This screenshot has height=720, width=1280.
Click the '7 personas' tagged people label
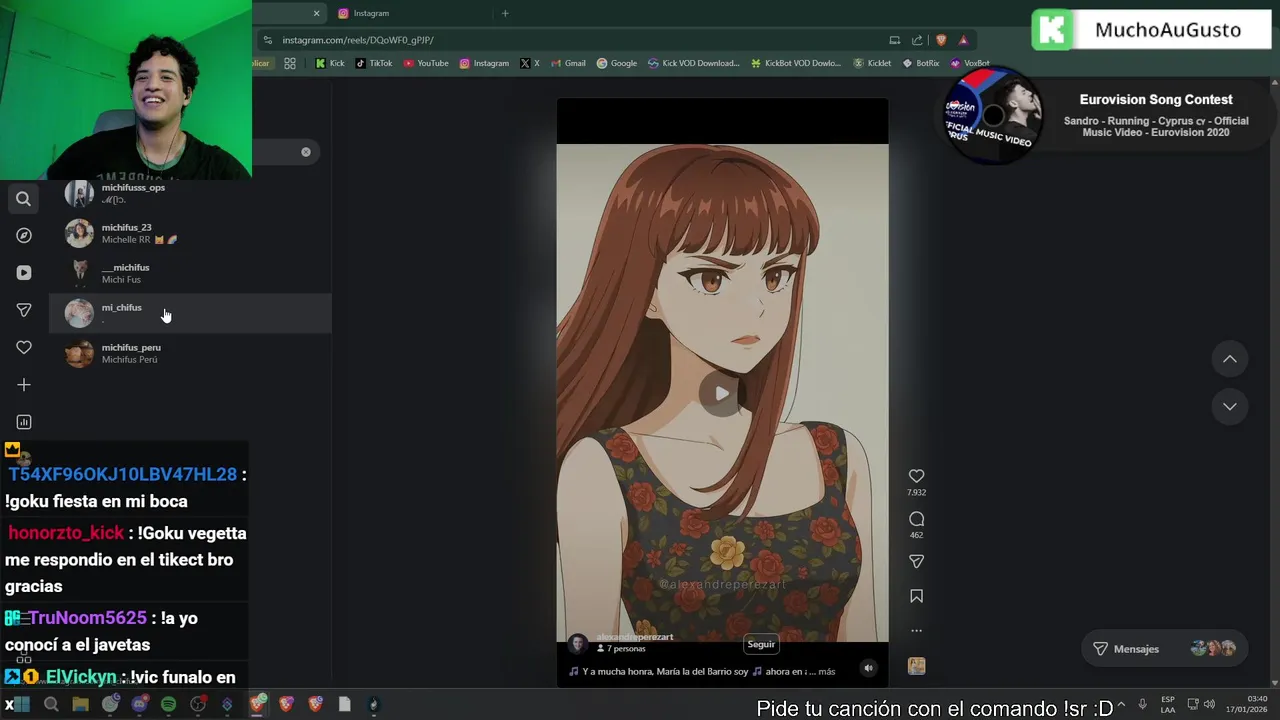pyautogui.click(x=621, y=649)
